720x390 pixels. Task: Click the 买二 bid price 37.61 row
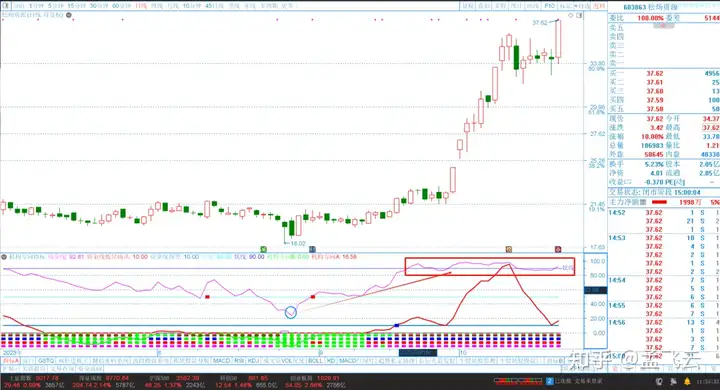(x=664, y=82)
